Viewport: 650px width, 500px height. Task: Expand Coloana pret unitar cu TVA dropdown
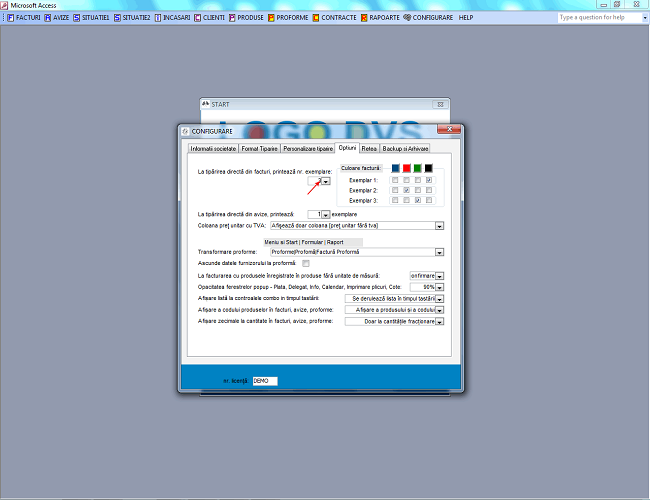coord(439,226)
